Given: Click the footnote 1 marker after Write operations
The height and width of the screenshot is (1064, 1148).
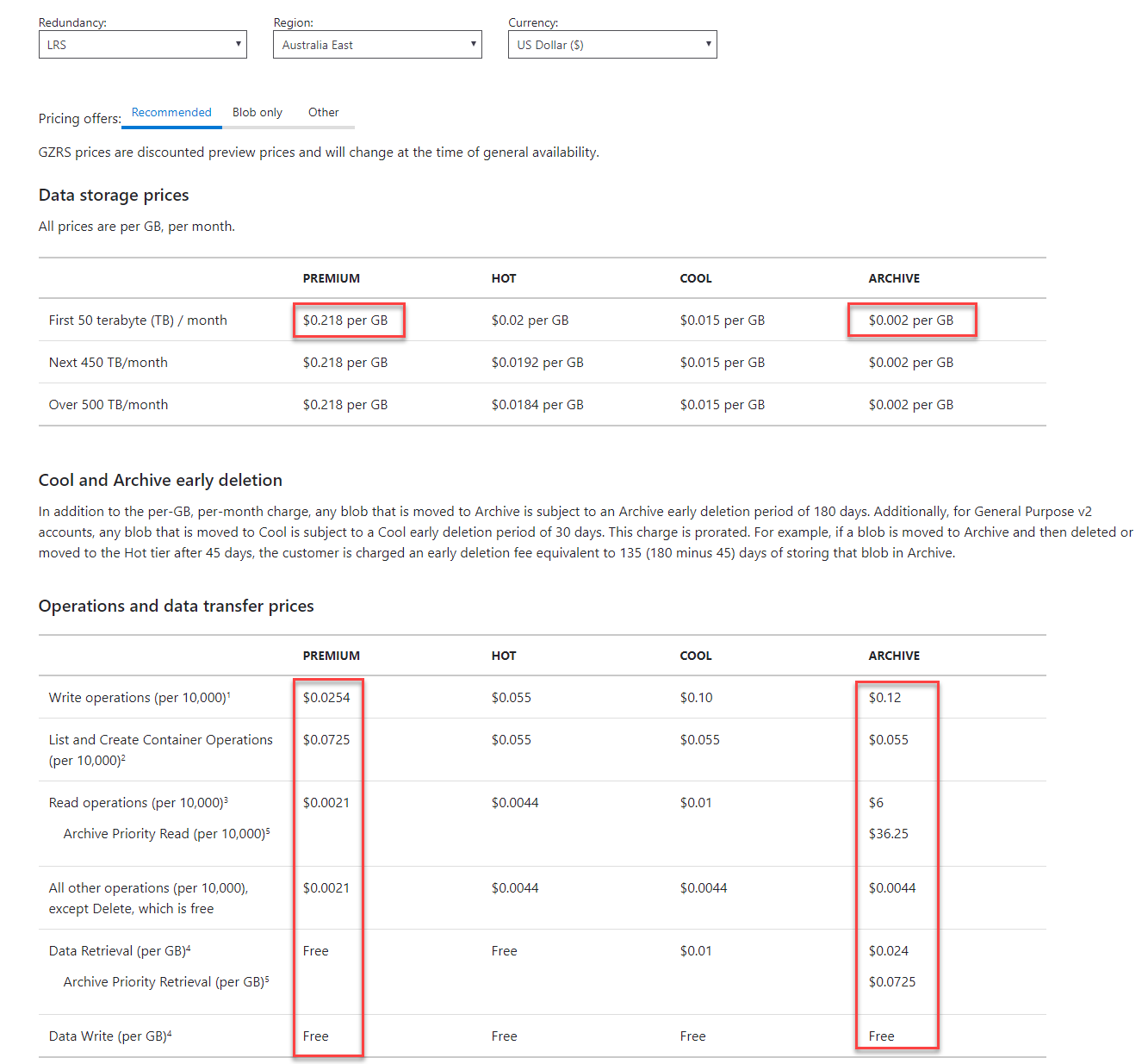Looking at the screenshot, I should tap(229, 694).
